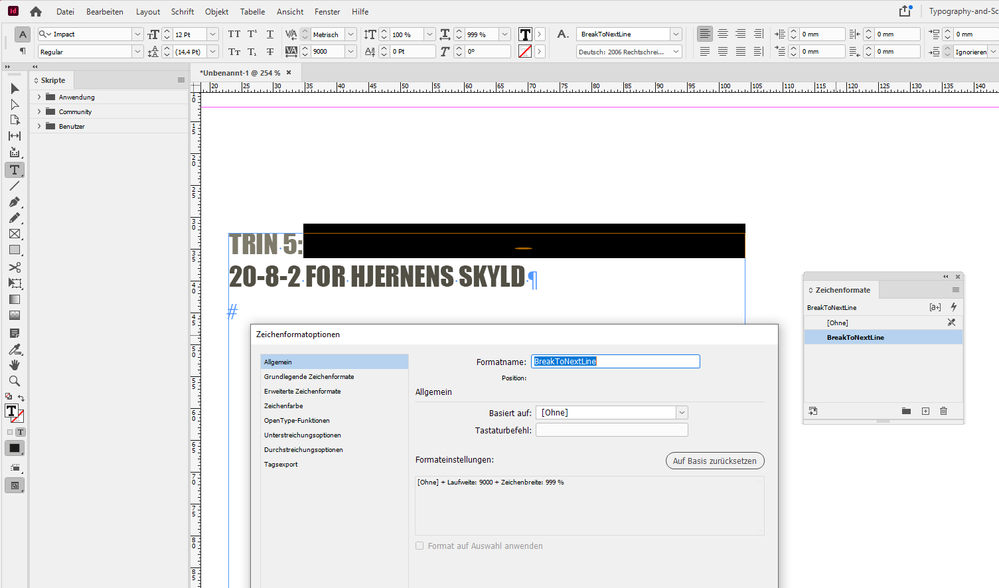Select 'Zeichenfarbe' category in dialog
999x588 pixels.
click(x=284, y=406)
